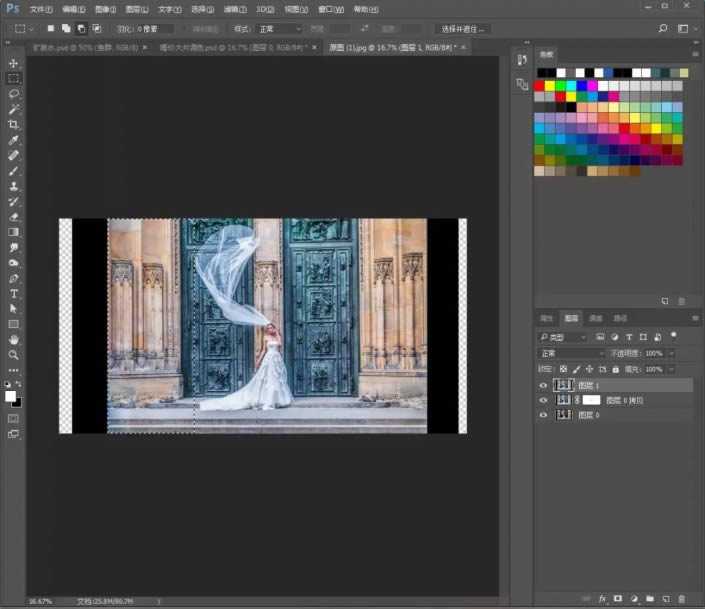The image size is (705, 609).
Task: Click the white layer mask thumbnail
Action: (592, 400)
